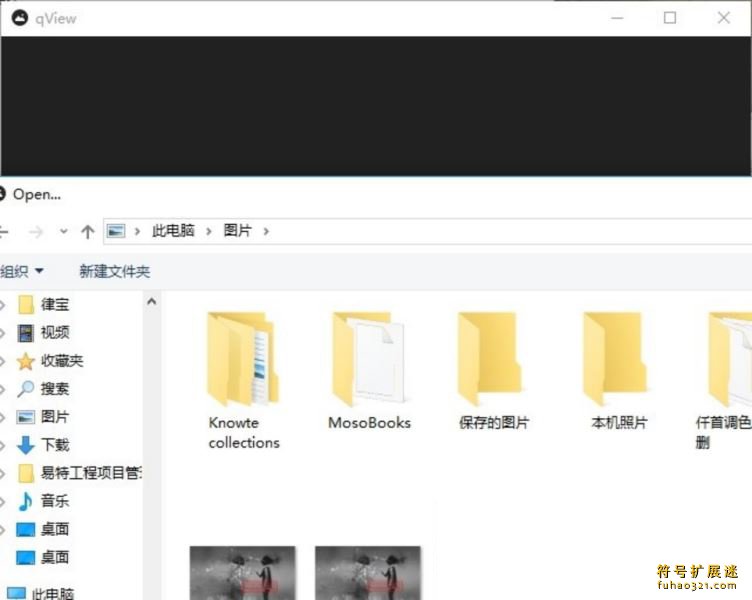Expand the 律宝 tree node arrow
The width and height of the screenshot is (752, 600).
(3, 305)
